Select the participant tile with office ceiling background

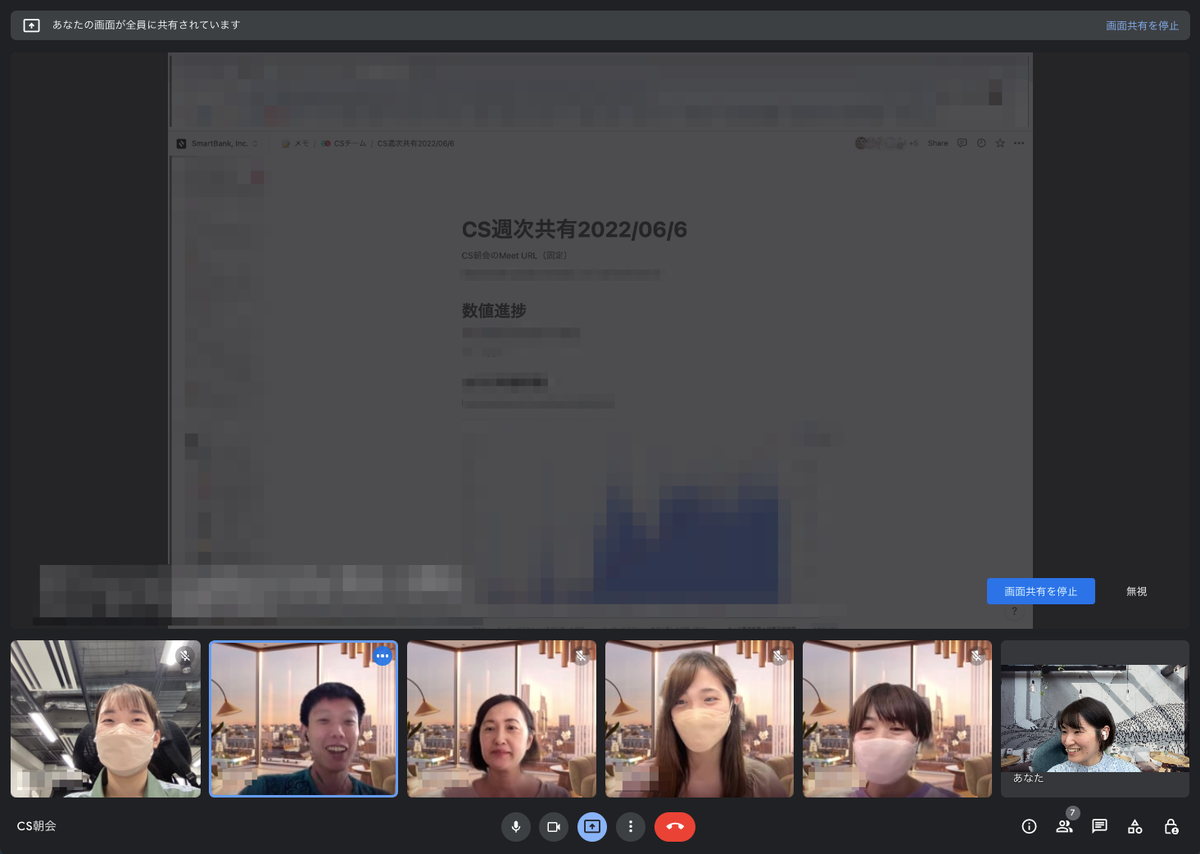105,719
